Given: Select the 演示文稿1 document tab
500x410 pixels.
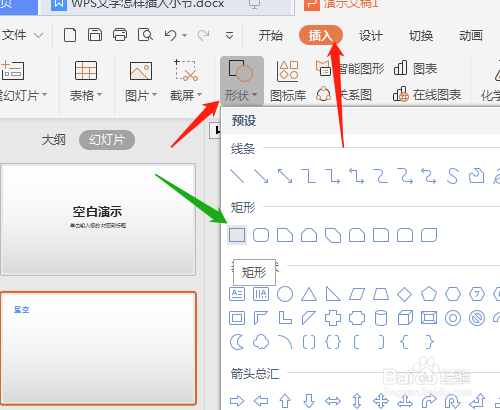Looking at the screenshot, I should 341,5.
